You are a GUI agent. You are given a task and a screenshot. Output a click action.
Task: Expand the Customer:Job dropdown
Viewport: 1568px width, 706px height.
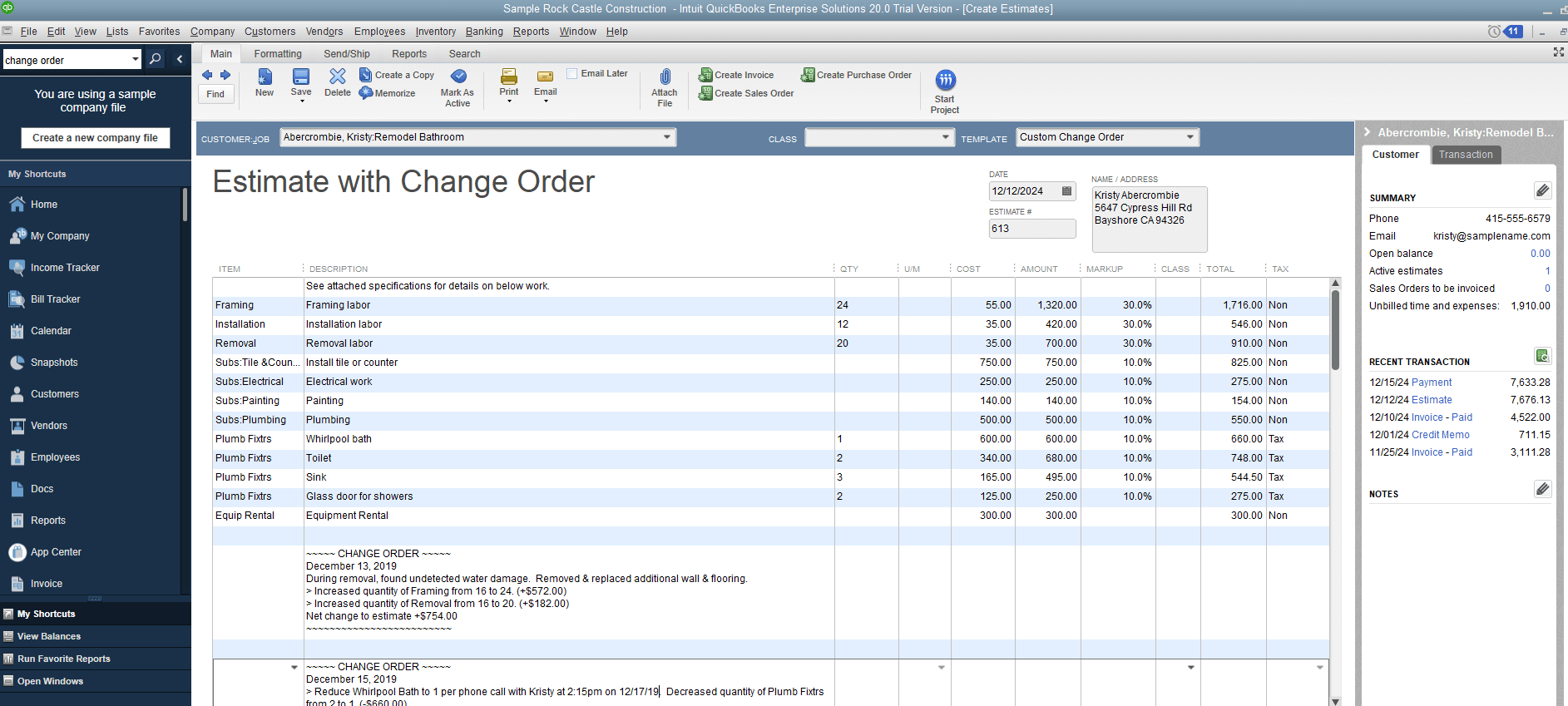click(667, 137)
